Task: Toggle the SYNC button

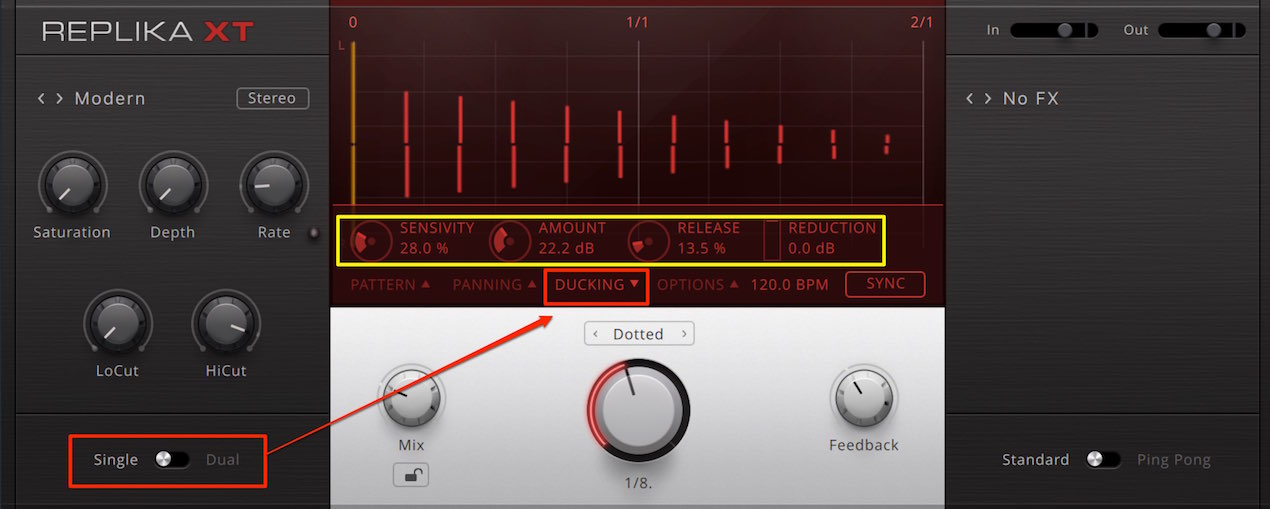Action: (x=885, y=284)
